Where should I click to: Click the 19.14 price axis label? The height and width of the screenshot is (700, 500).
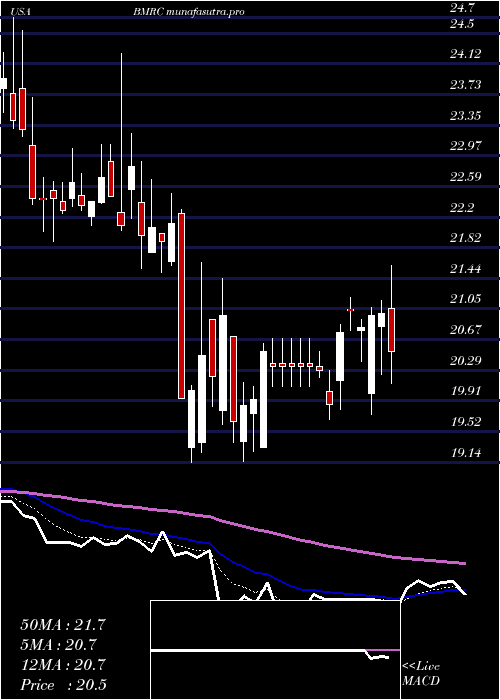point(466,453)
